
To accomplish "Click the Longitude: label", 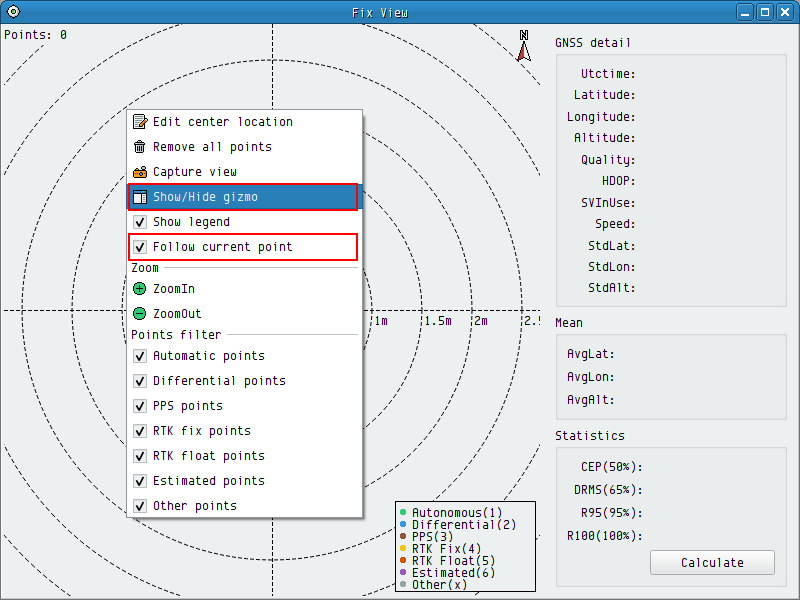I will coord(601,117).
